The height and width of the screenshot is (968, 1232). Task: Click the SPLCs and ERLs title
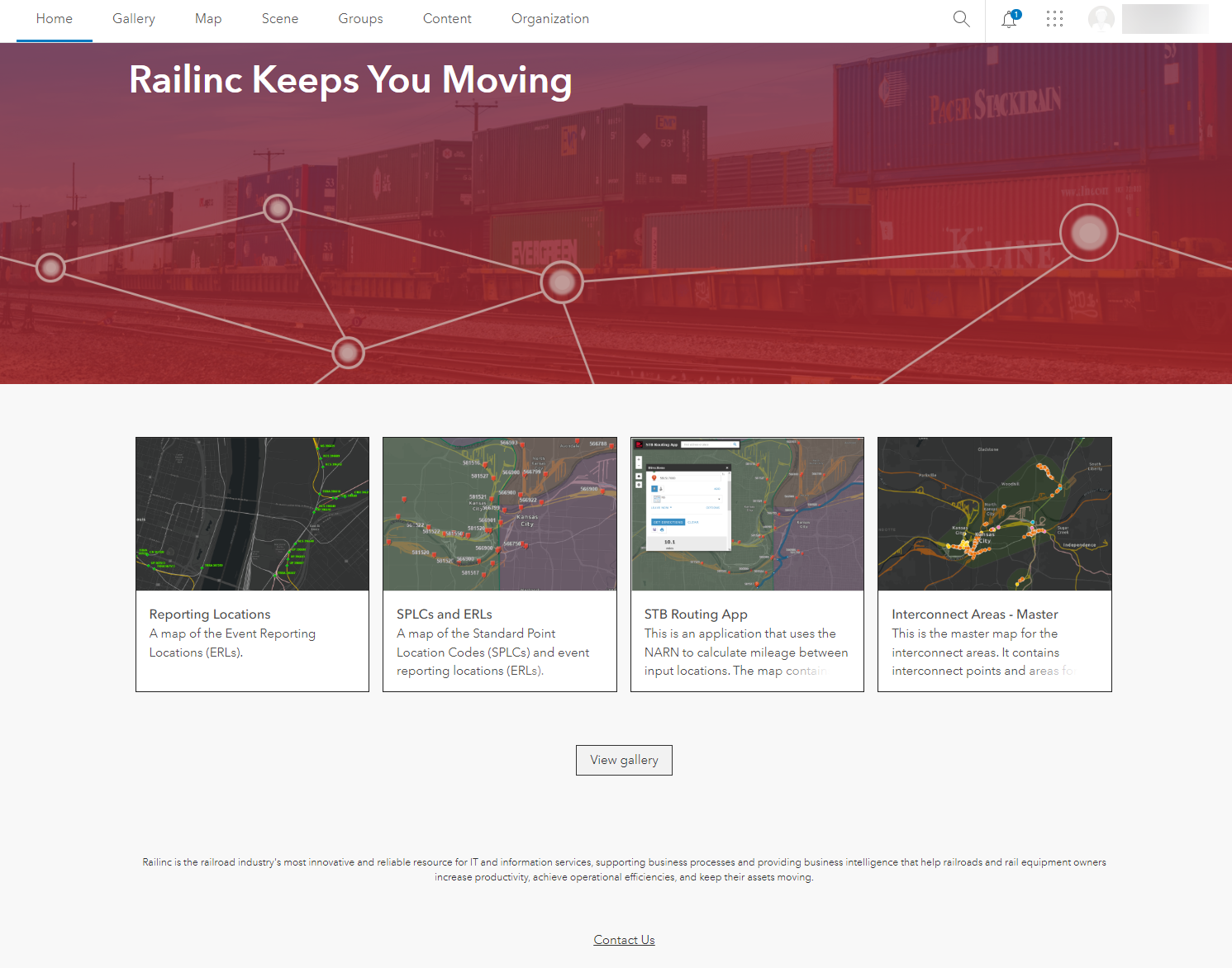coord(445,614)
